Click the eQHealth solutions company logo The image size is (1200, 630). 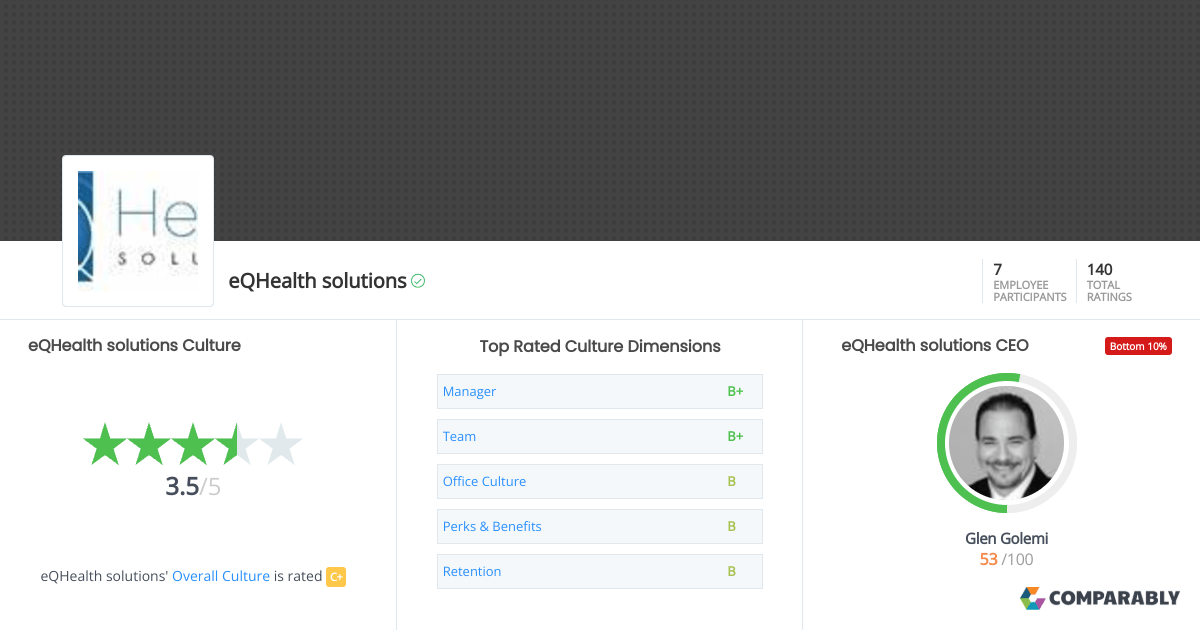tap(137, 230)
